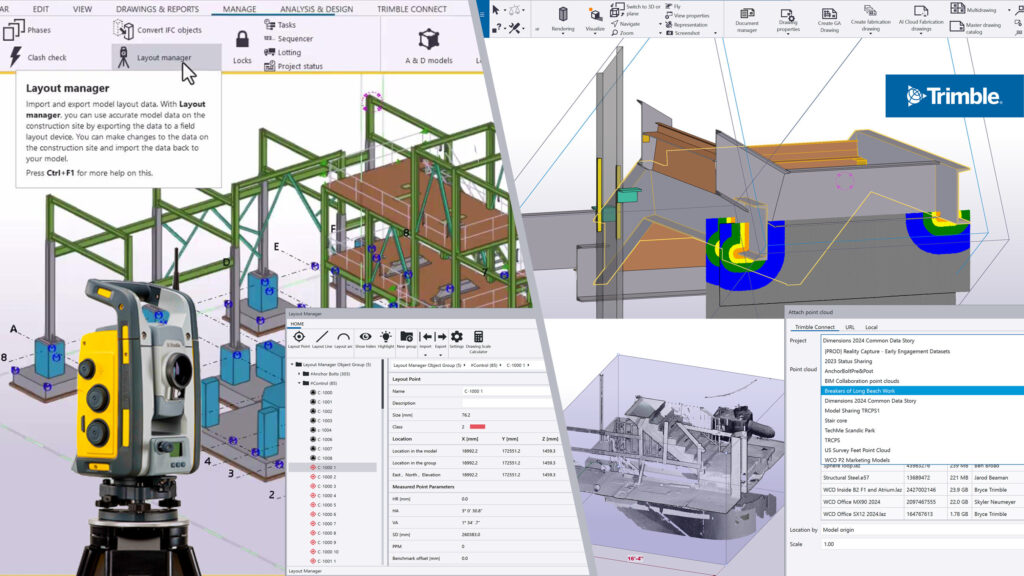
Task: Select the Breakers of Long Beach Work project
Action: pos(860,391)
